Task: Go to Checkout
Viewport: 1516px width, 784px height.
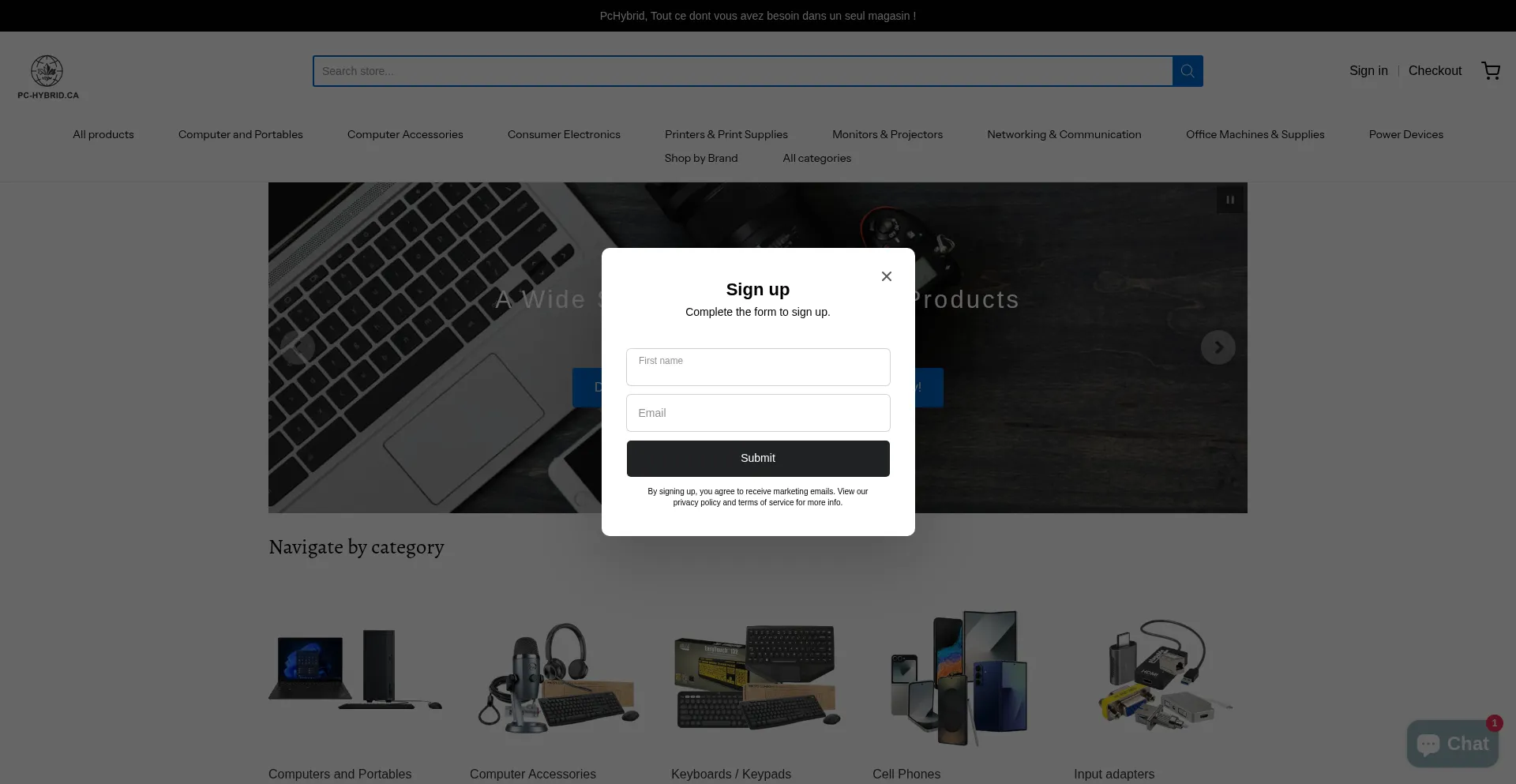Action: (1435, 71)
